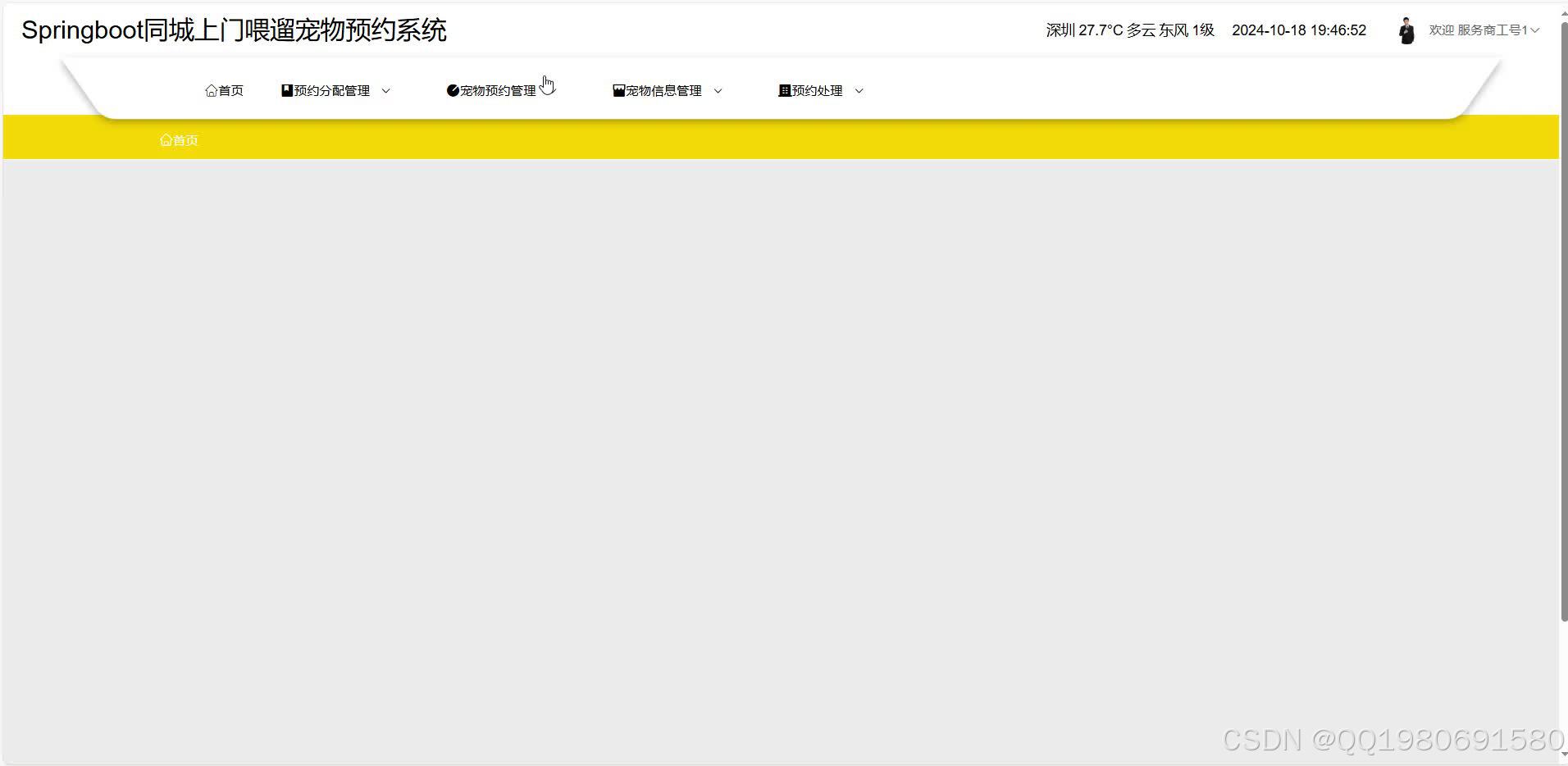Click the user avatar photo in the header
This screenshot has height=766, width=1568.
coord(1407,30)
